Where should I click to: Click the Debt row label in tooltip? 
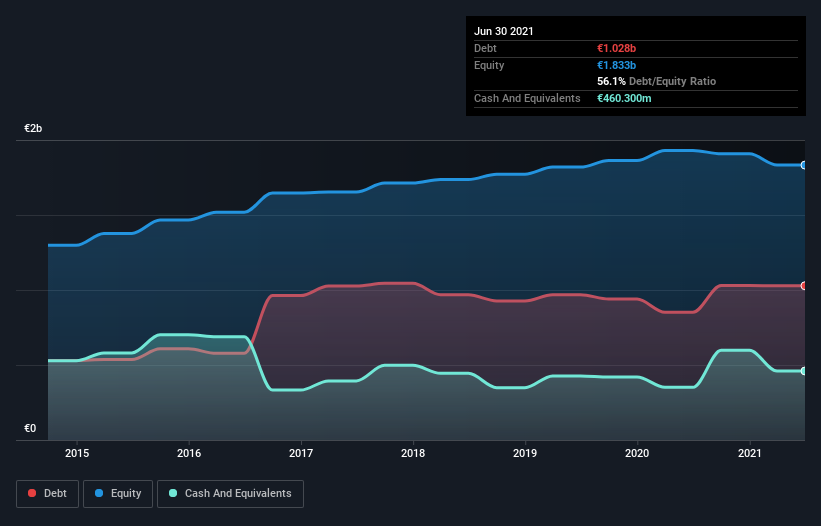[485, 48]
